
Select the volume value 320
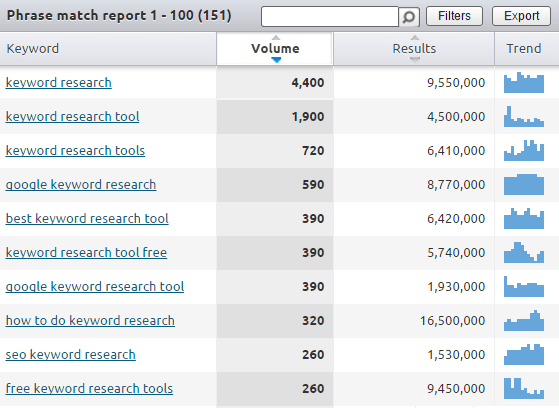pos(313,321)
